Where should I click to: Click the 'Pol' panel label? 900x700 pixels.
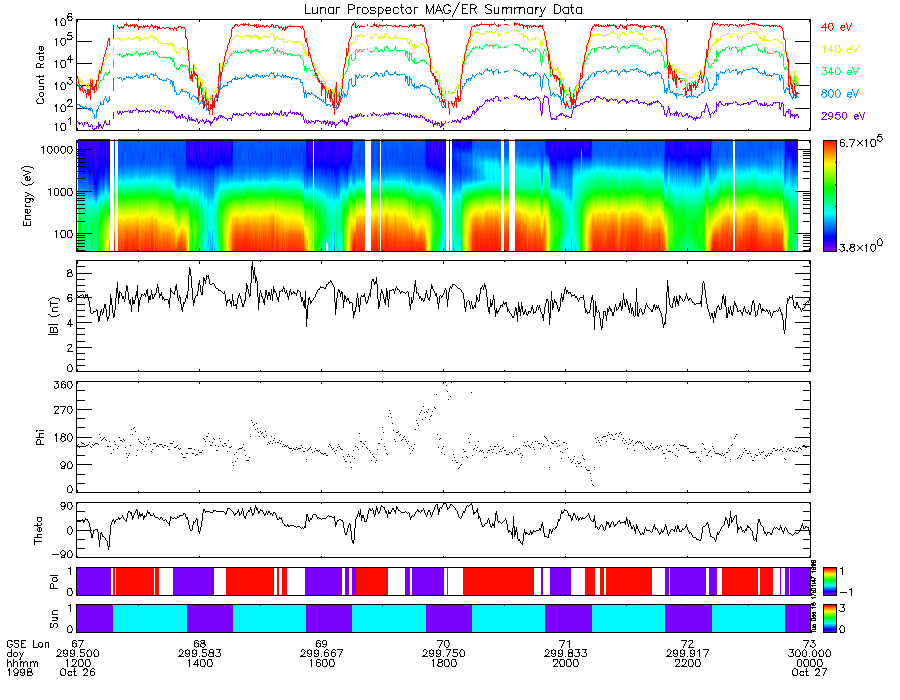(x=54, y=582)
